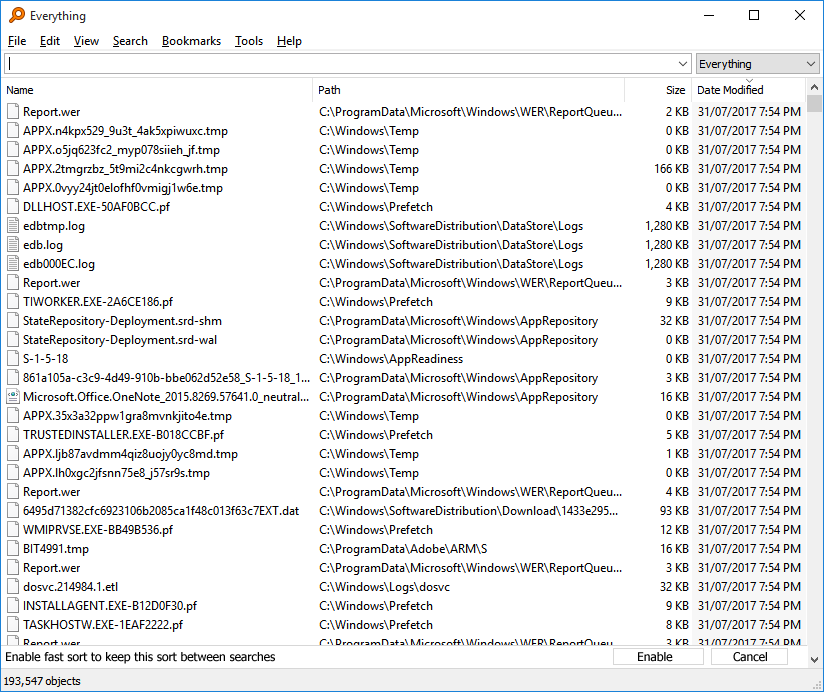
Task: Sort by the Date Modified column header
Action: coord(748,90)
